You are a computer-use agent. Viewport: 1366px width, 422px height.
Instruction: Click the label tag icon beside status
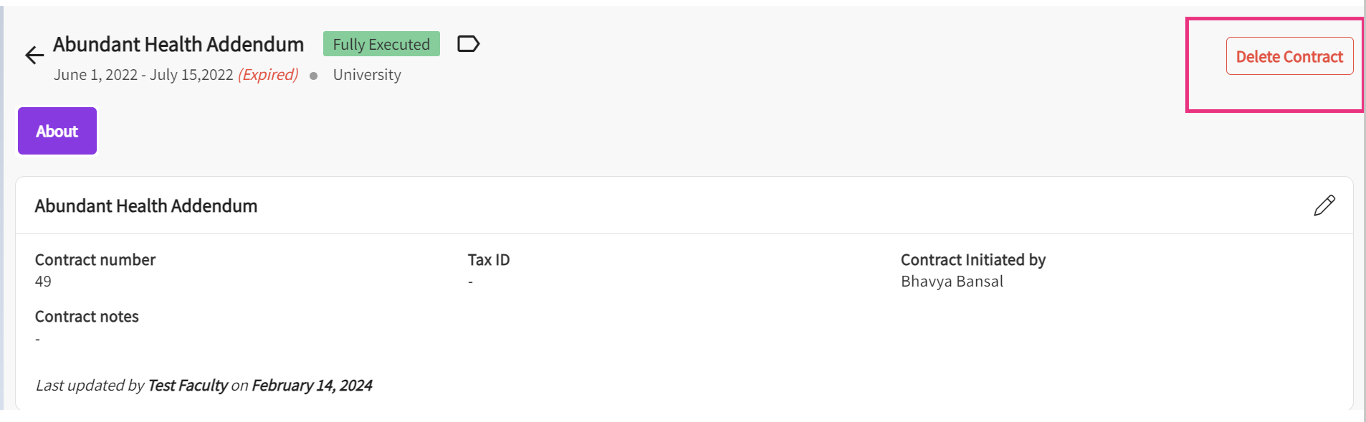[x=468, y=44]
